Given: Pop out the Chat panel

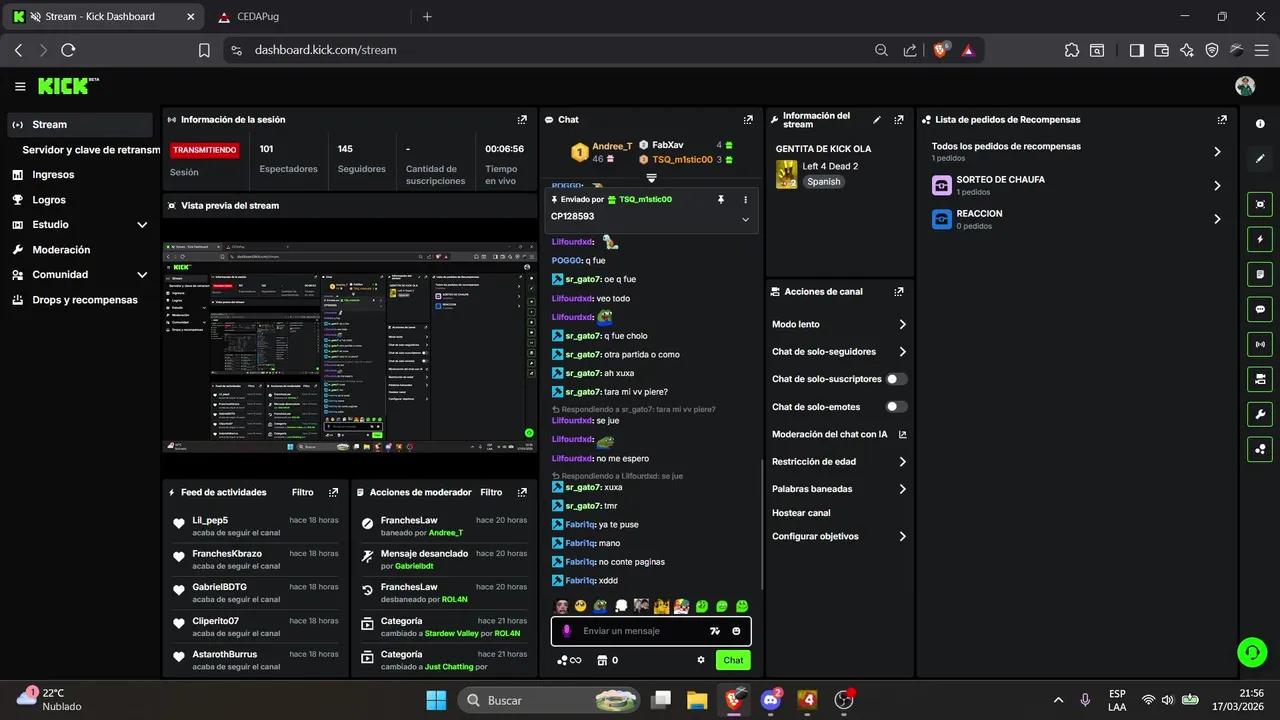Looking at the screenshot, I should 748,120.
